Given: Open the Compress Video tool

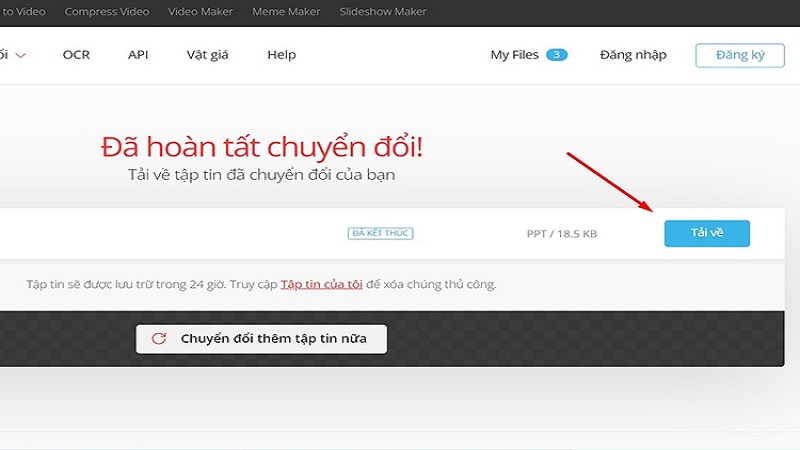Looking at the screenshot, I should (107, 12).
